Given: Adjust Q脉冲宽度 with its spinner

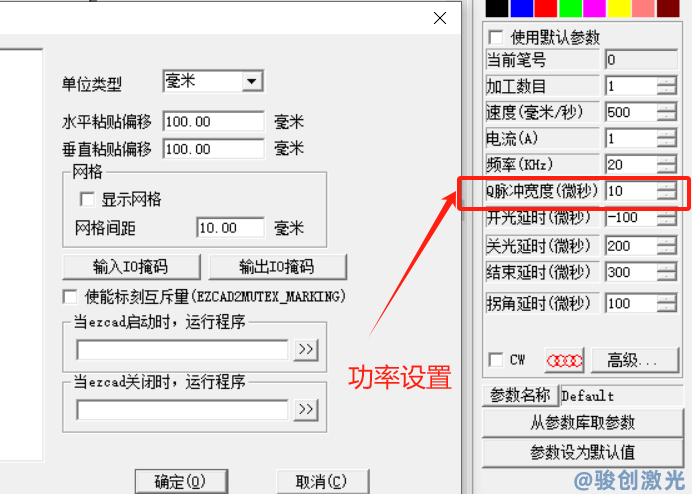Looking at the screenshot, I should (667, 191).
